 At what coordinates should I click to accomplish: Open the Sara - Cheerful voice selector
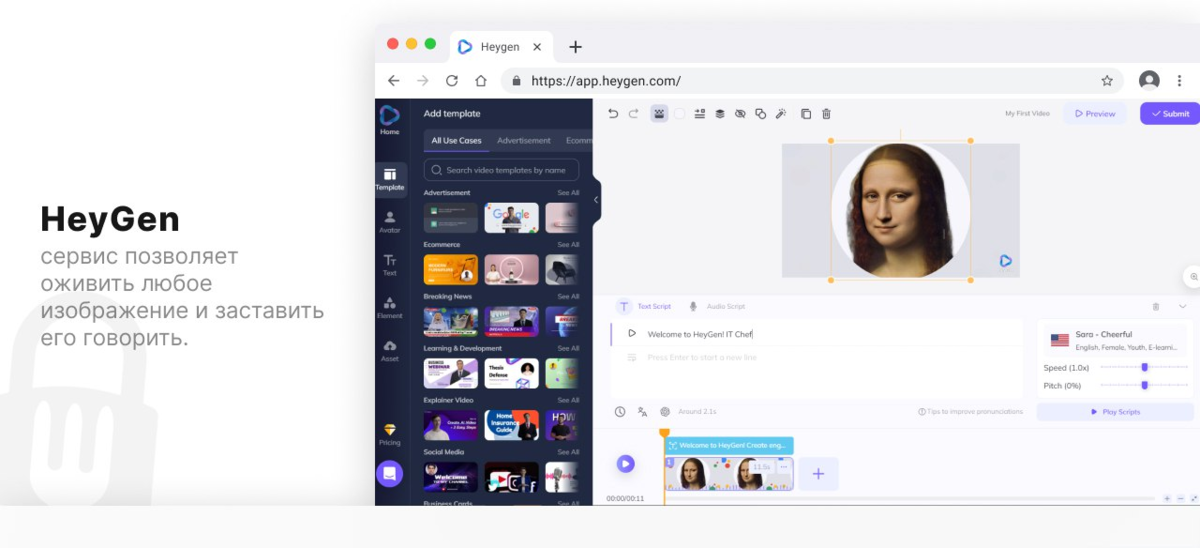[1115, 340]
